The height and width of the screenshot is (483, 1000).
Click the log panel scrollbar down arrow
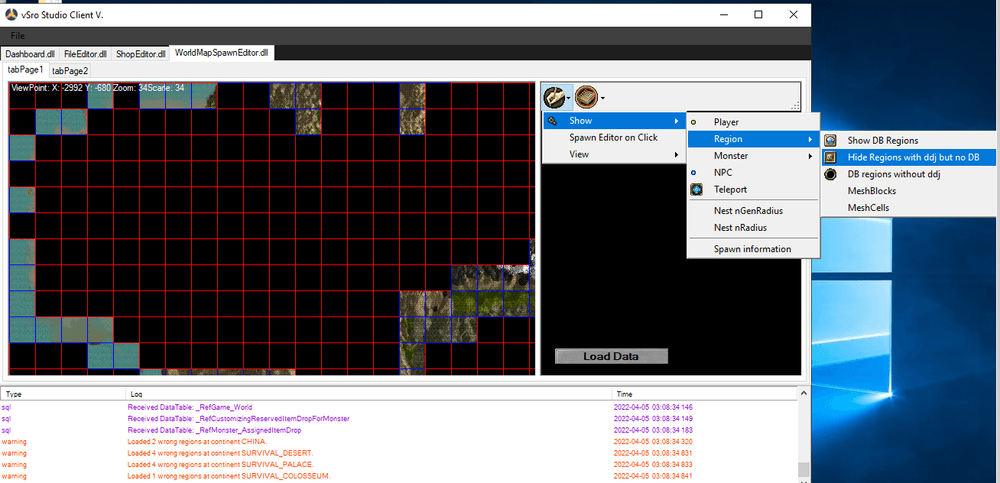(x=803, y=476)
